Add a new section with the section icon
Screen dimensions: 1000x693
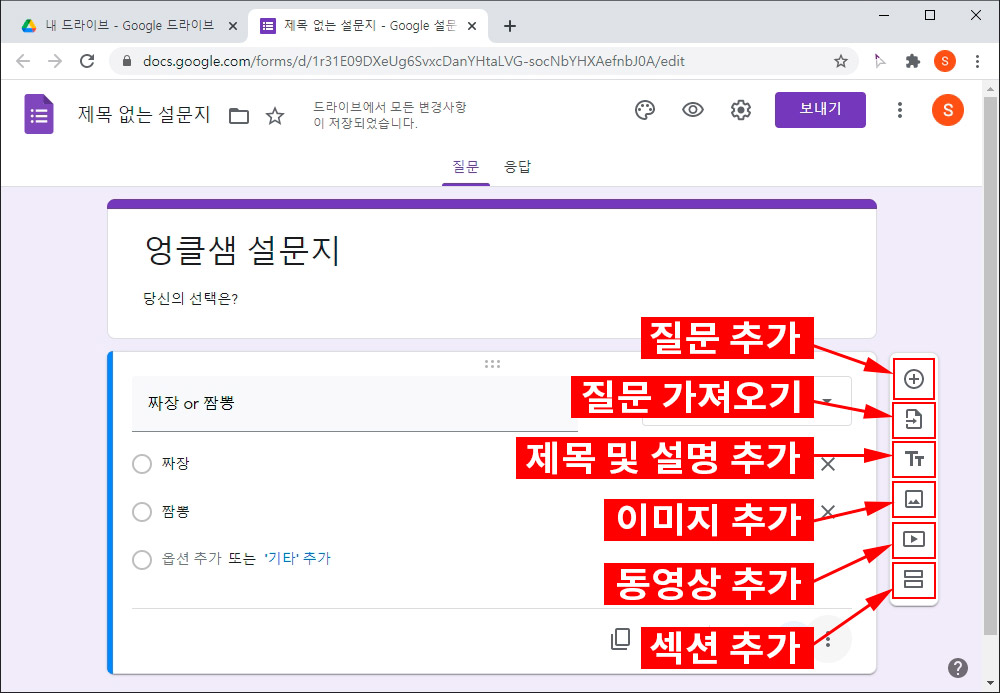tap(913, 580)
